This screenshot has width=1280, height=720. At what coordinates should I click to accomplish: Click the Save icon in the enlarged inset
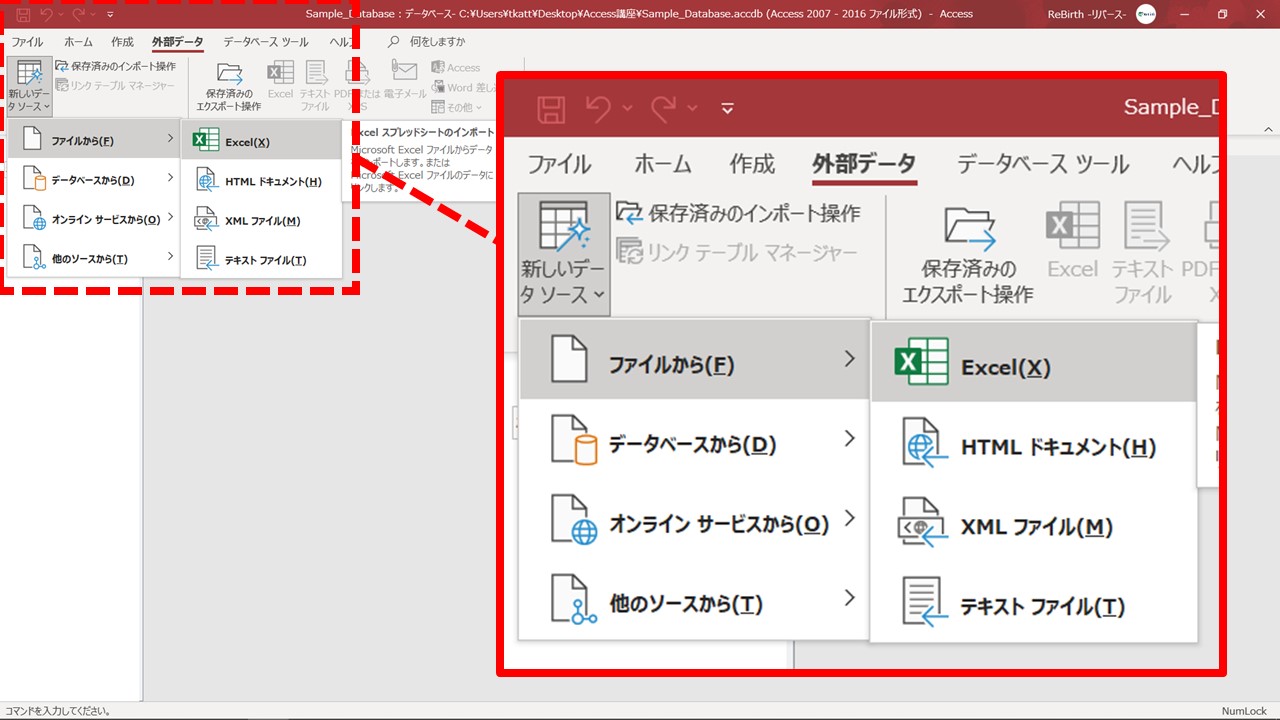pyautogui.click(x=551, y=108)
